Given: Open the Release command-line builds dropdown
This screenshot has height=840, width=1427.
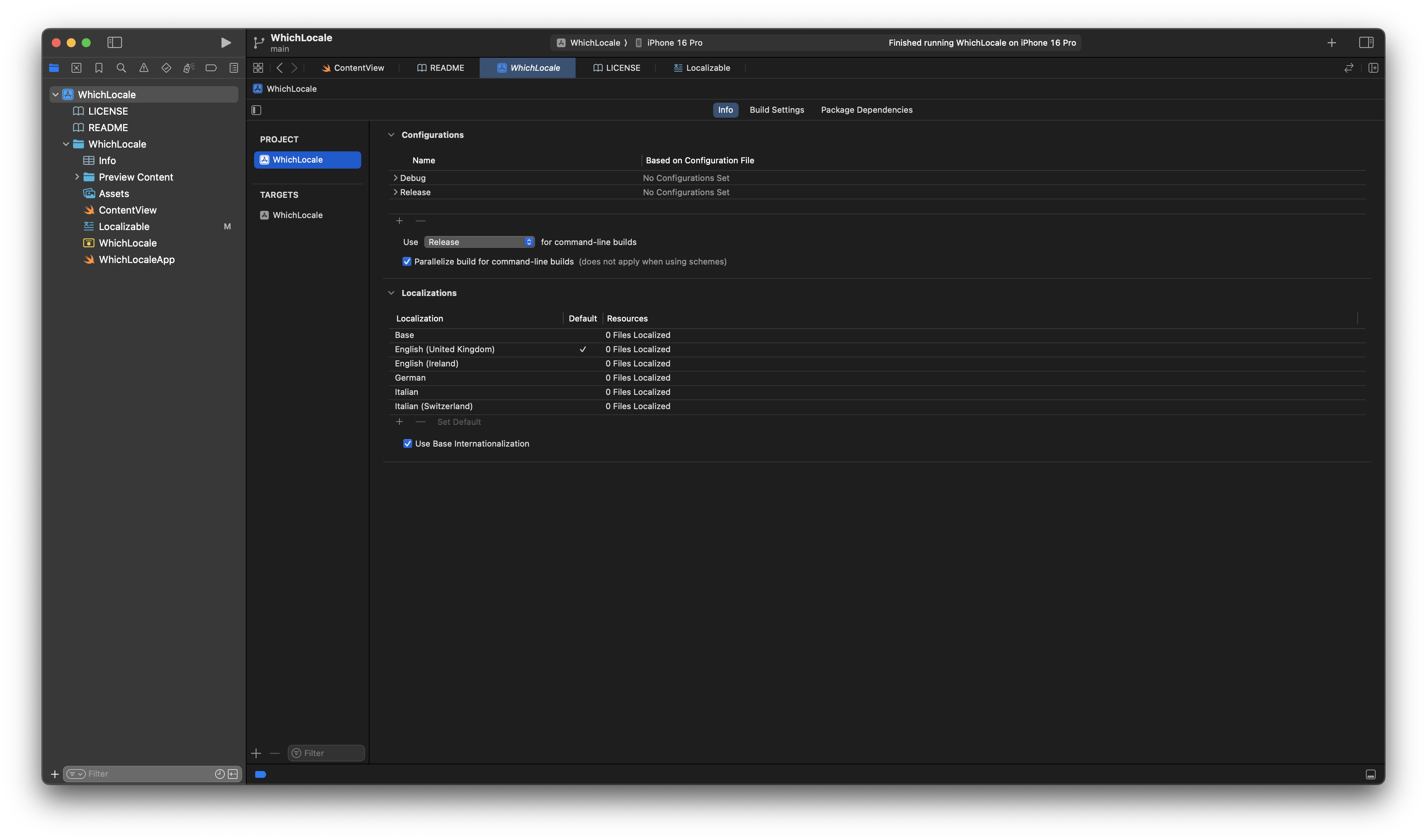Looking at the screenshot, I should click(479, 242).
